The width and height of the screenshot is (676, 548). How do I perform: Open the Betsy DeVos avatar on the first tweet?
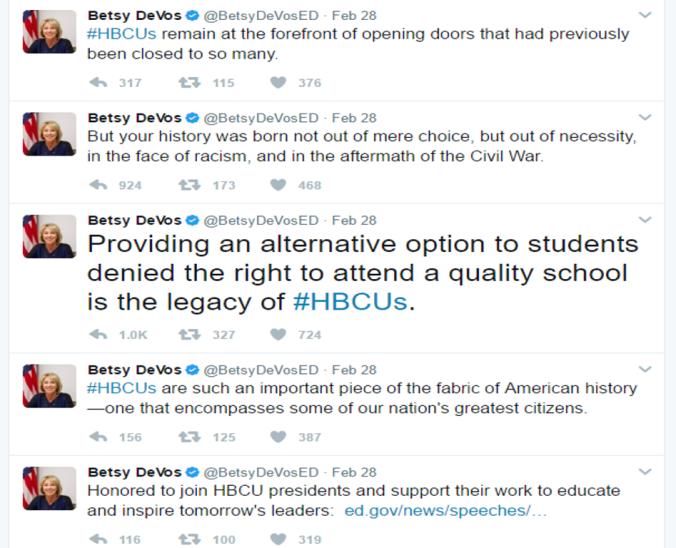49,32
